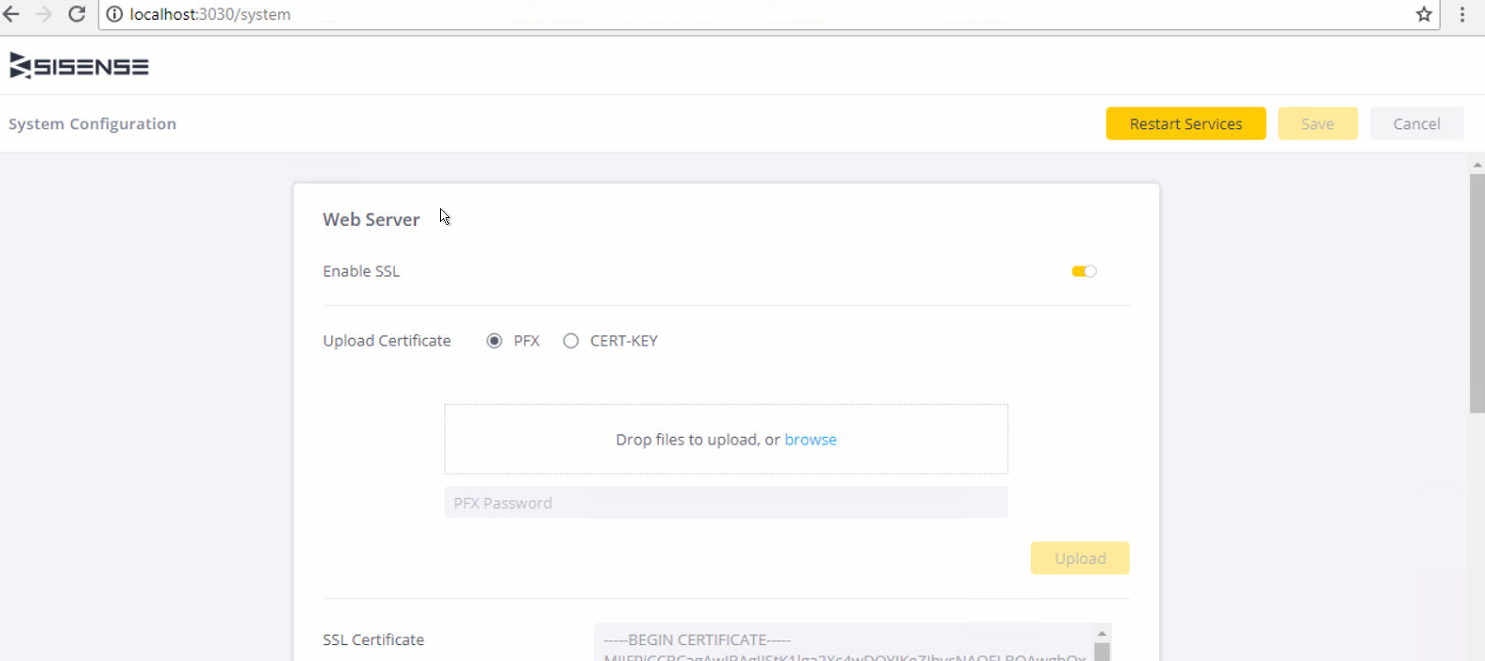Open the page info icon in address bar
Image resolution: width=1485 pixels, height=661 pixels.
pos(112,14)
